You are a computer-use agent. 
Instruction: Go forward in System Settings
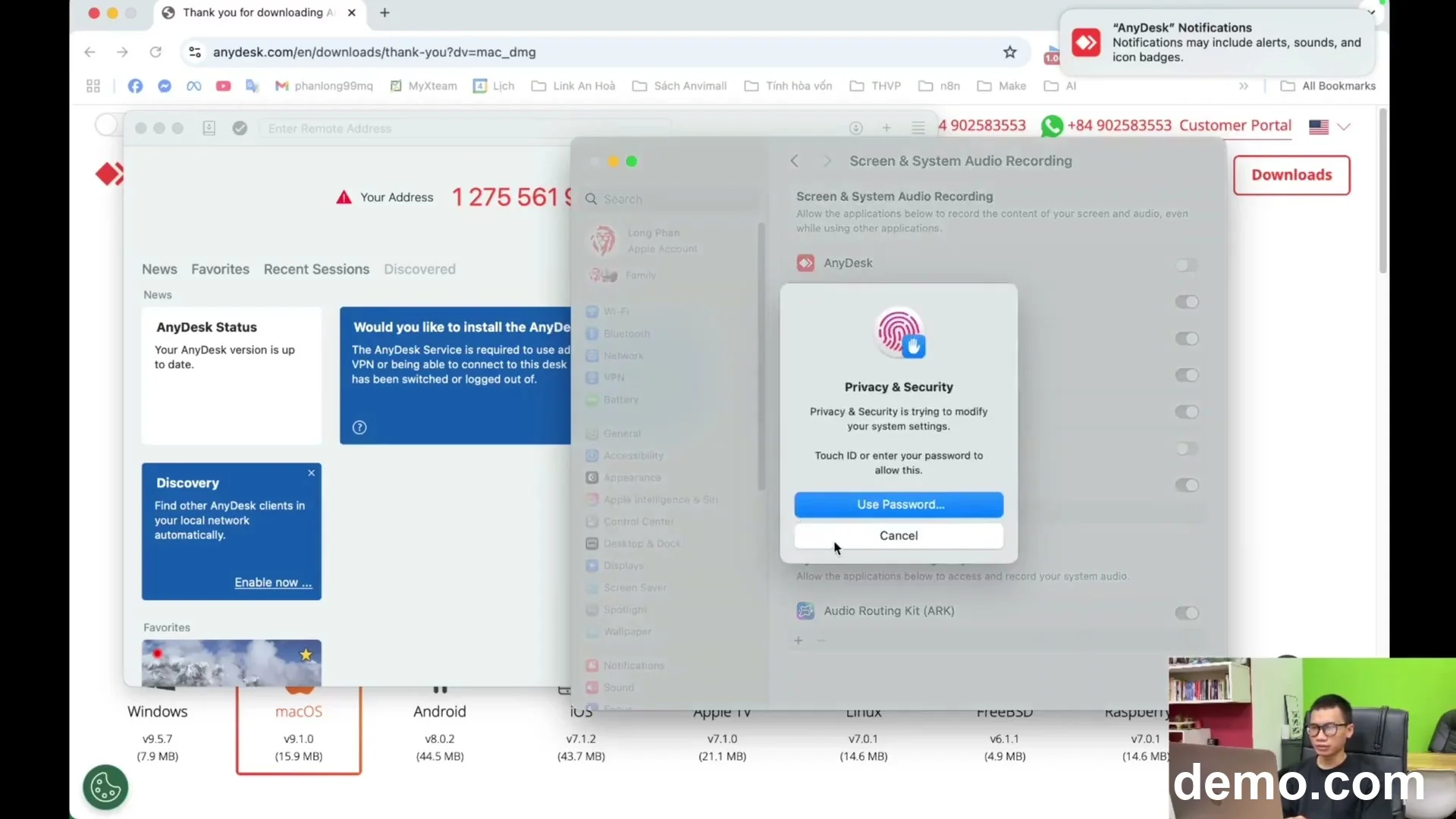[827, 161]
